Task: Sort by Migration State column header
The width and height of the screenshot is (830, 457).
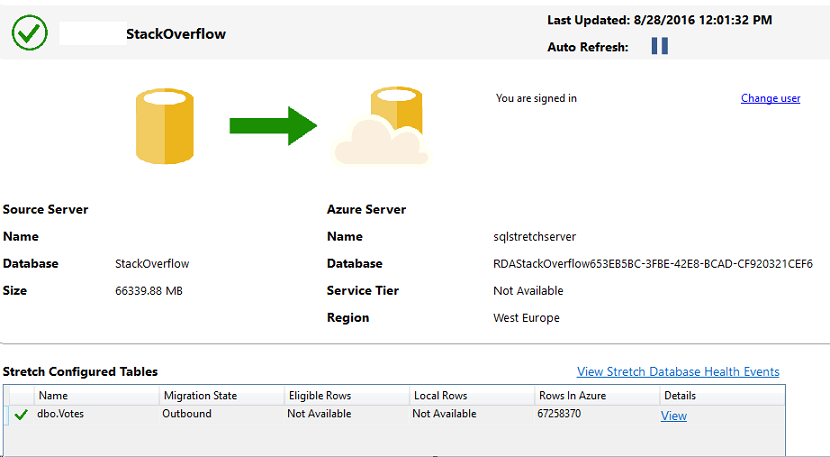Action: click(x=200, y=396)
